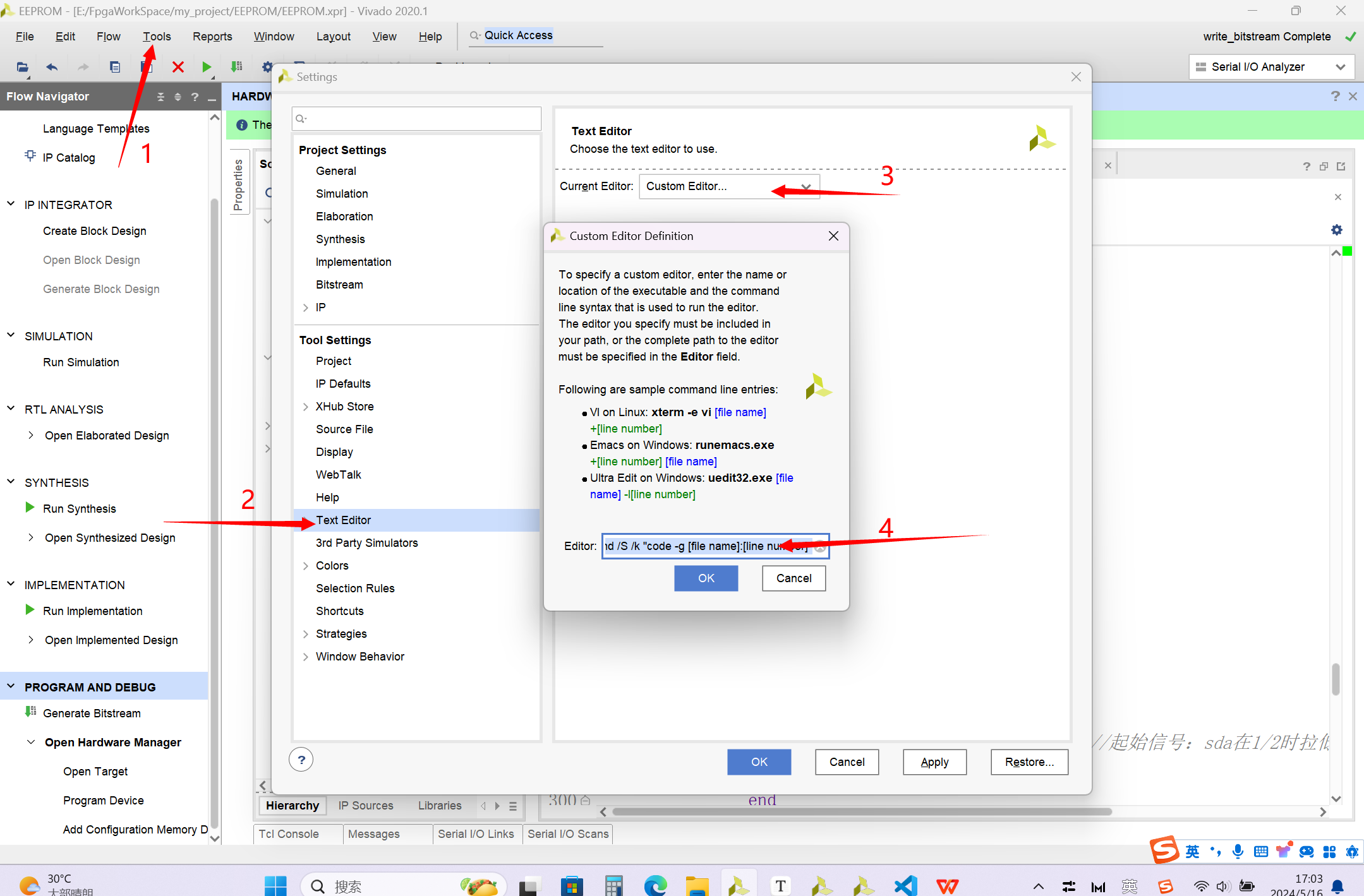Click Apply in the Settings dialog
Image resolution: width=1364 pixels, height=896 pixels.
[x=935, y=762]
